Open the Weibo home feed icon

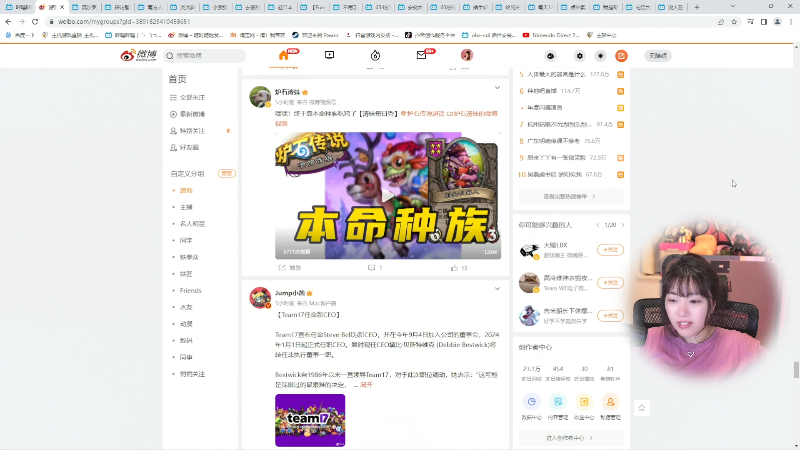(284, 55)
